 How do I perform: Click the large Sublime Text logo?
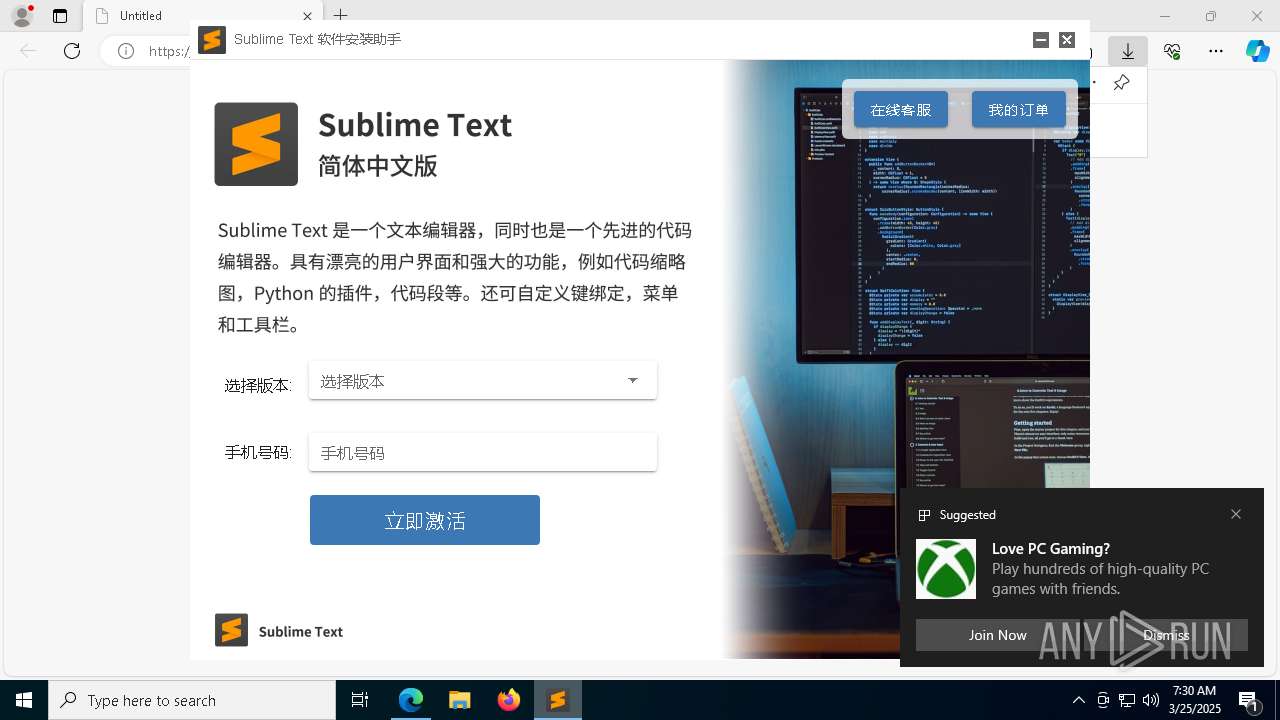tap(256, 144)
